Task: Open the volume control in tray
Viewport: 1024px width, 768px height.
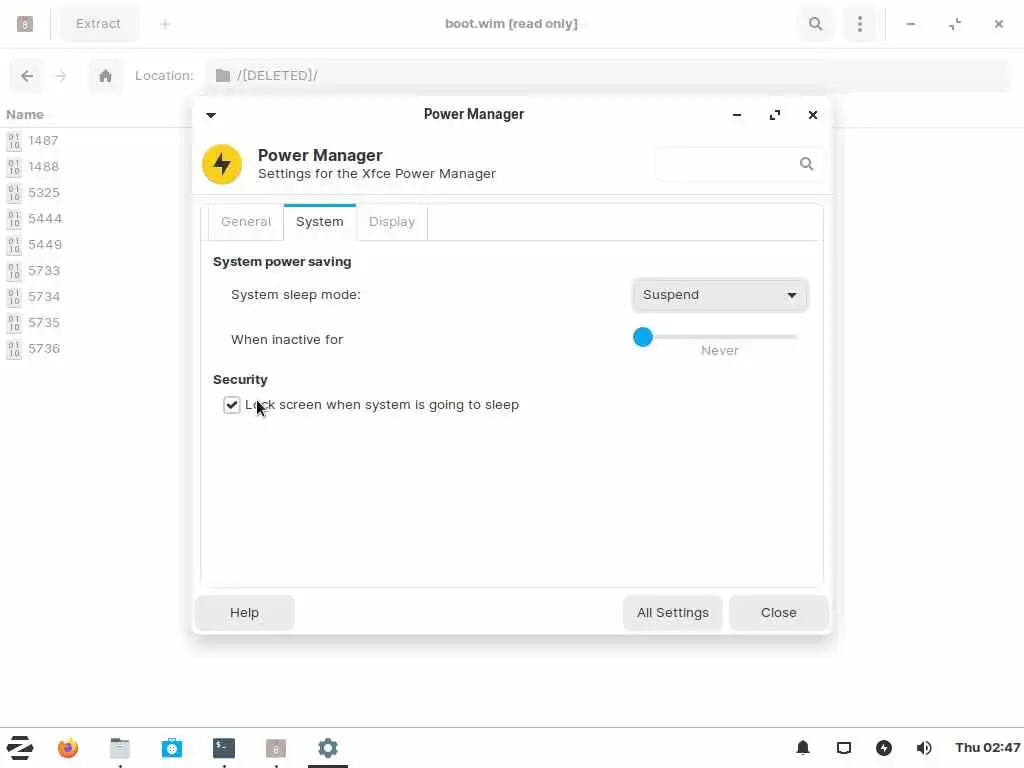Action: point(923,748)
